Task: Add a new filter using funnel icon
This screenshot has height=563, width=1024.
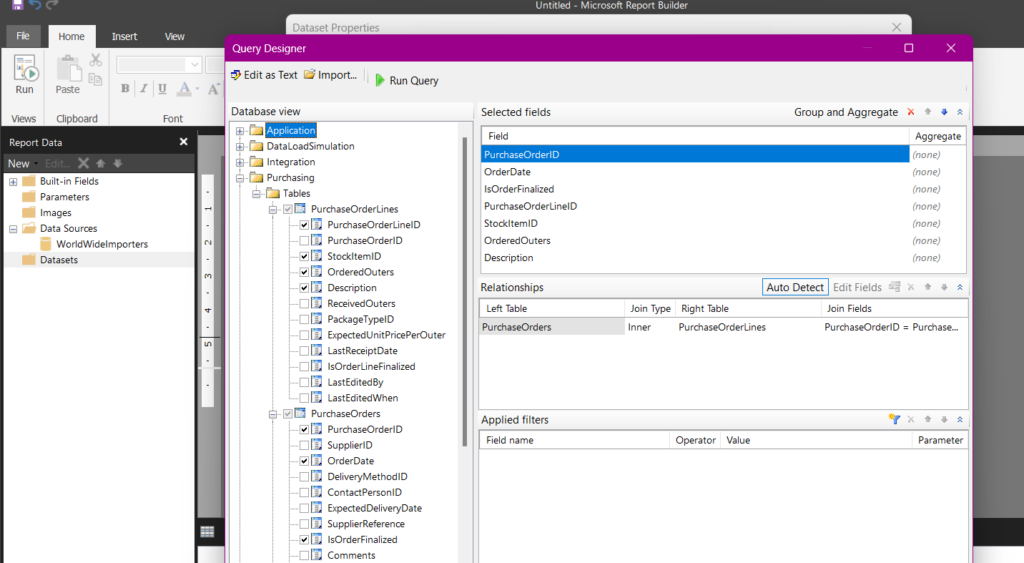Action: point(895,419)
